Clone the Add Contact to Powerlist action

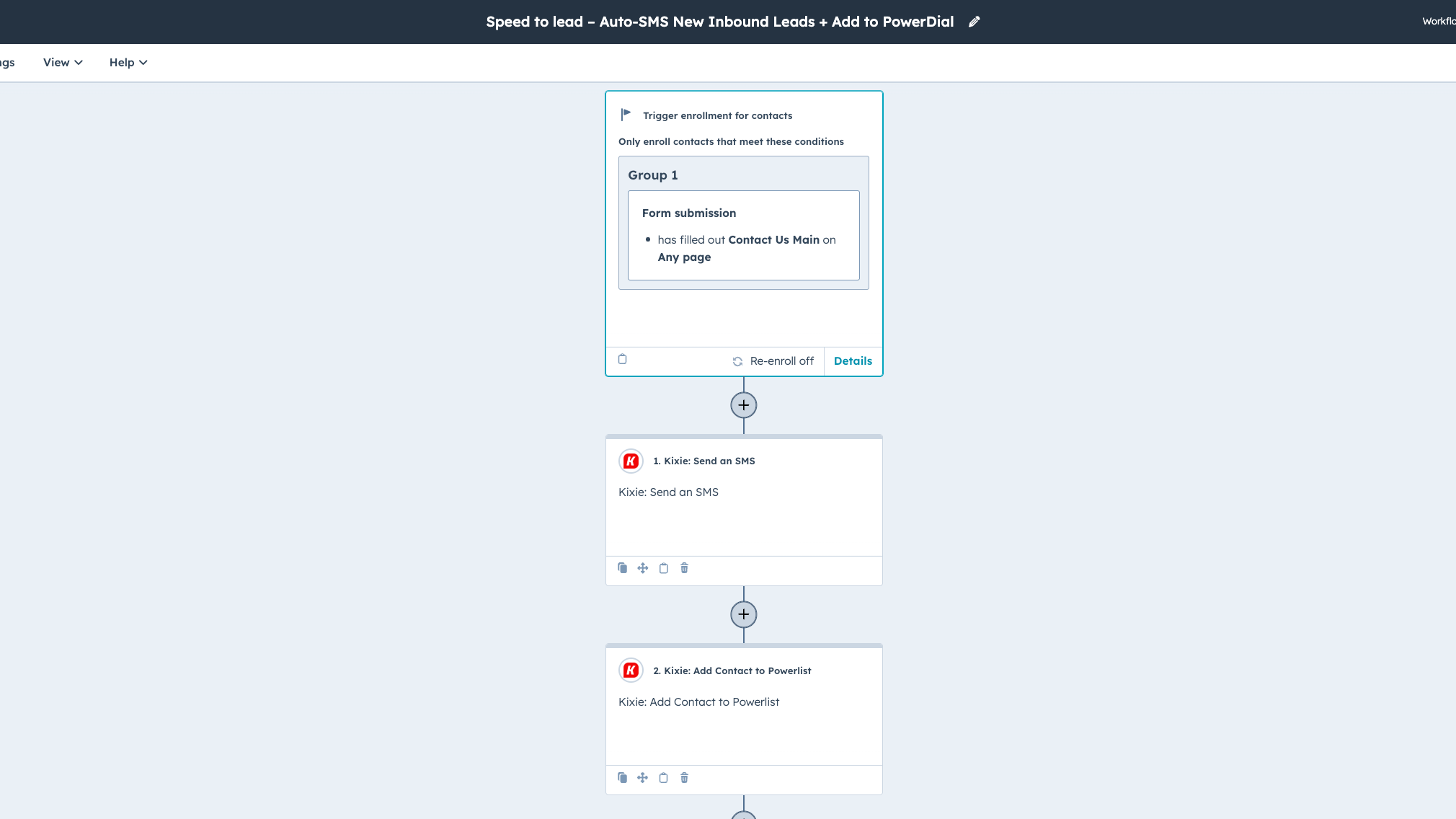pyautogui.click(x=623, y=778)
